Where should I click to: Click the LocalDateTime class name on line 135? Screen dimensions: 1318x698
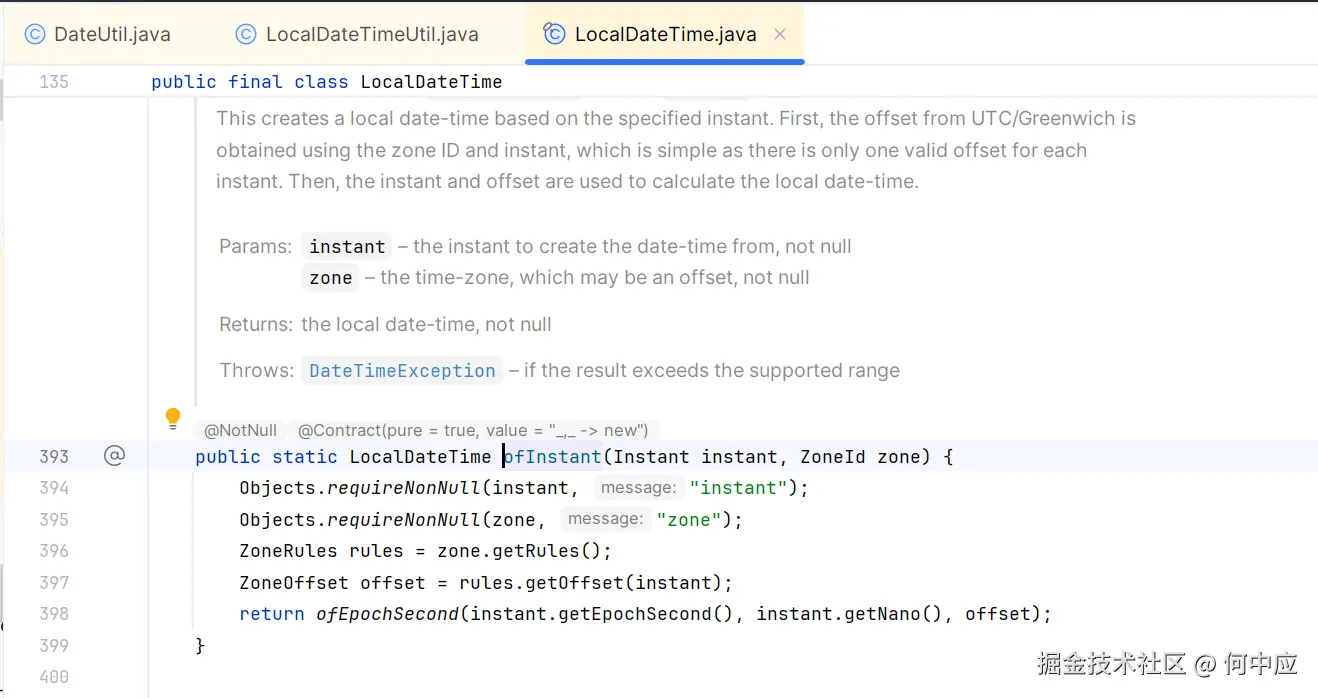click(x=431, y=82)
